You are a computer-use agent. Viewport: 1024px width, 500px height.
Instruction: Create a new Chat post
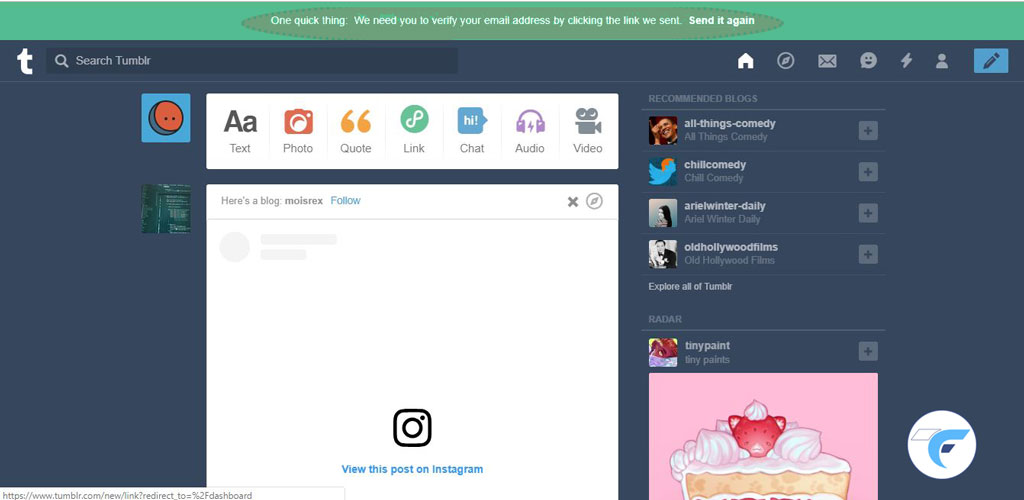pyautogui.click(x=472, y=131)
